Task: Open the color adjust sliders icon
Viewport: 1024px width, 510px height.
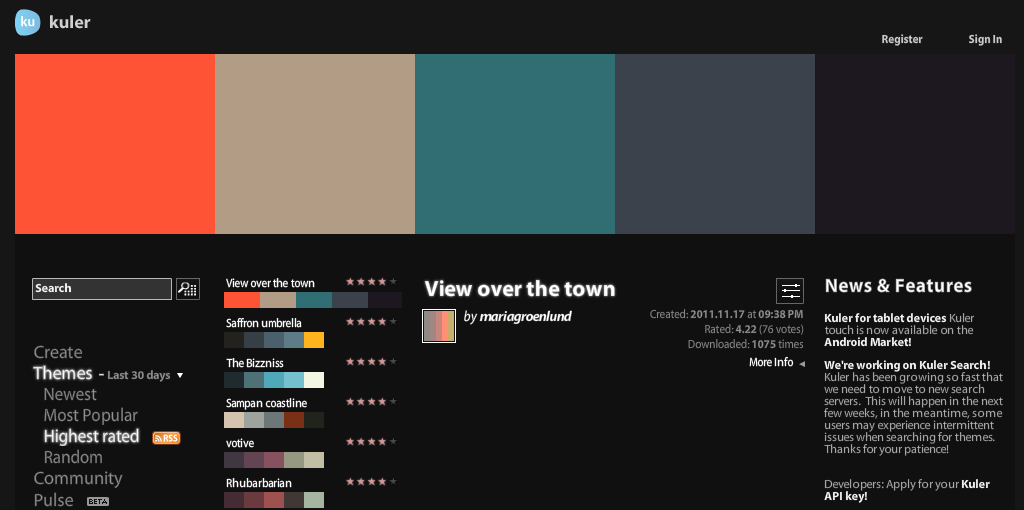Action: pyautogui.click(x=790, y=291)
